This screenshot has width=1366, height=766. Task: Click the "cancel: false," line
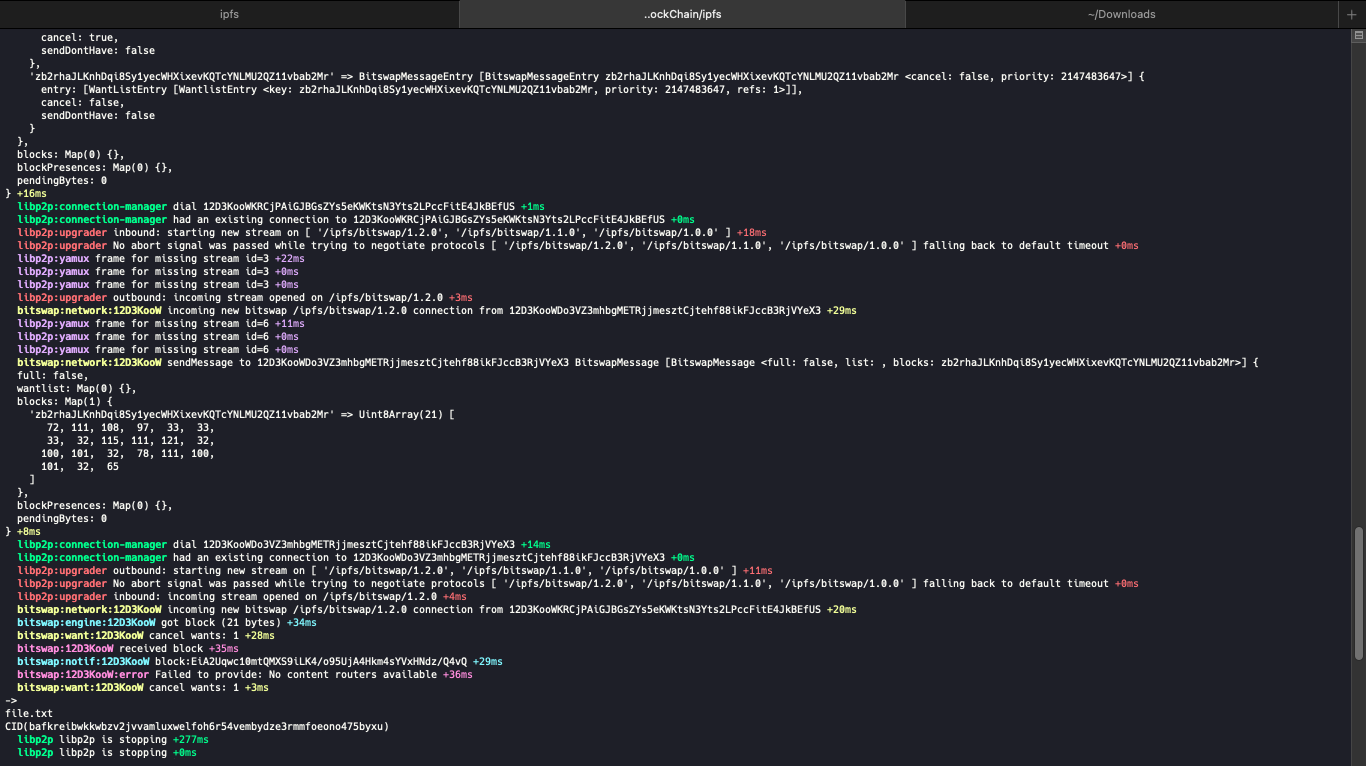(82, 102)
